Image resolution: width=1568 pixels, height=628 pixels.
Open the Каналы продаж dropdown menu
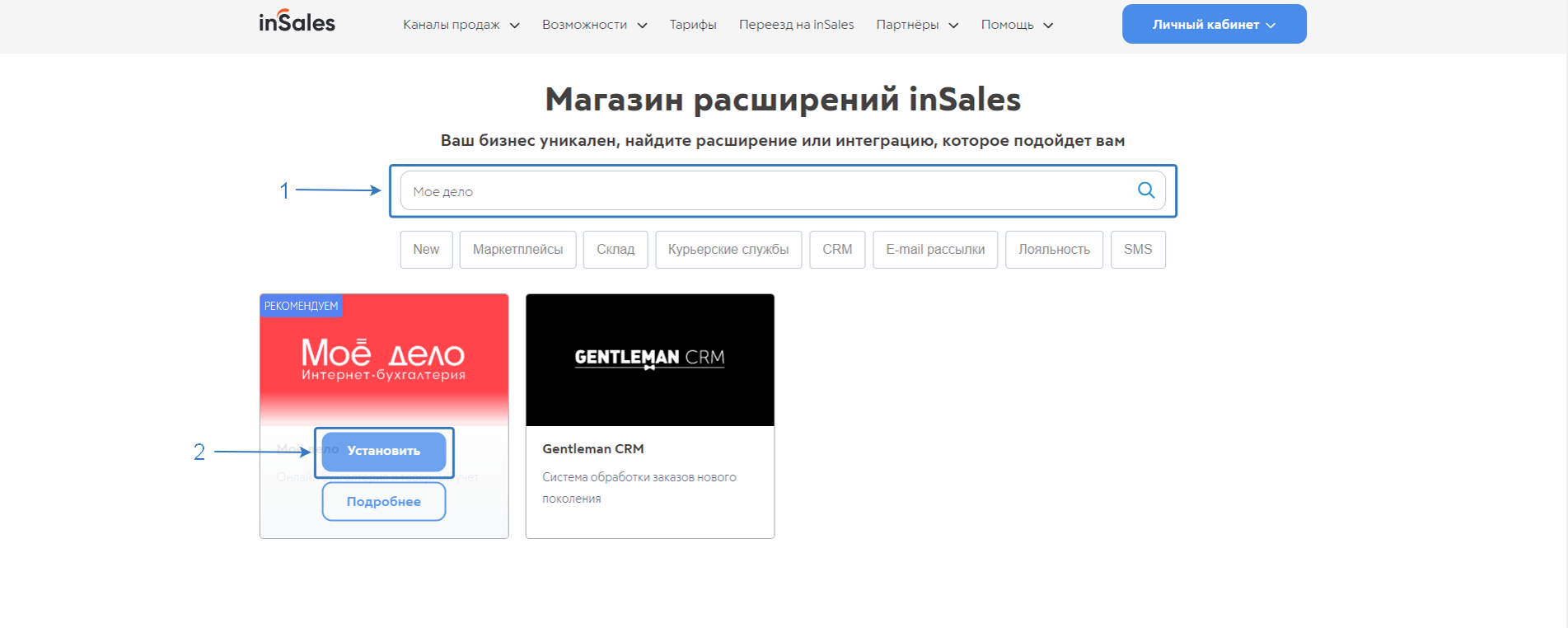point(461,25)
